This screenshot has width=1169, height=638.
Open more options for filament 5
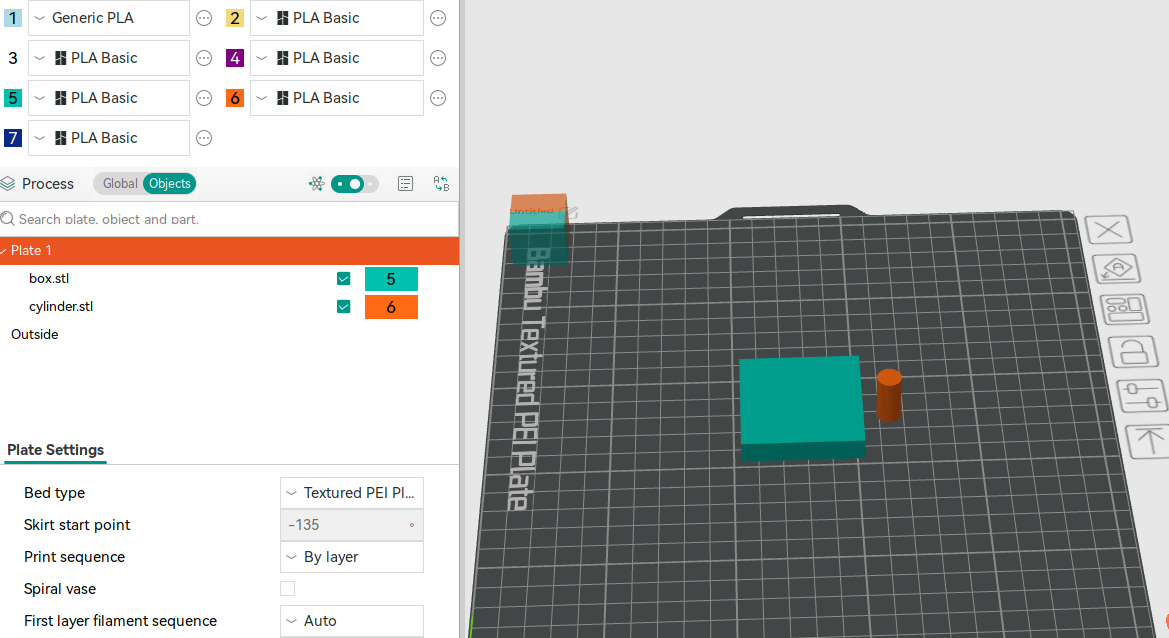tap(204, 98)
